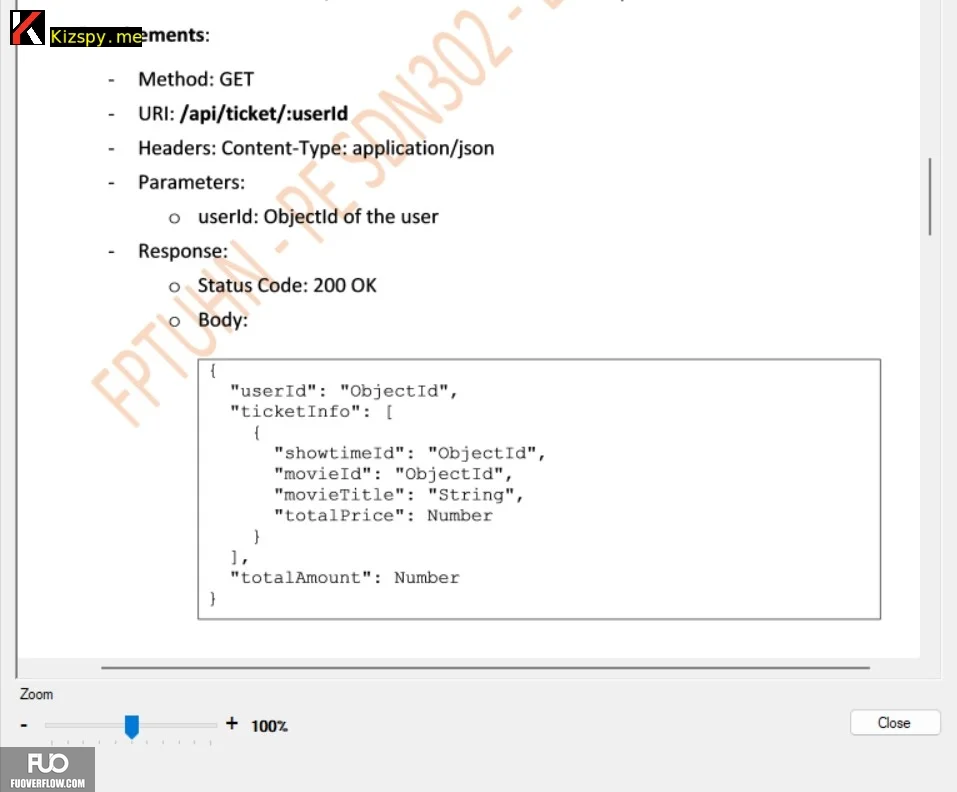
Task: Click the '"totalAmount": Number' line
Action: click(x=344, y=578)
